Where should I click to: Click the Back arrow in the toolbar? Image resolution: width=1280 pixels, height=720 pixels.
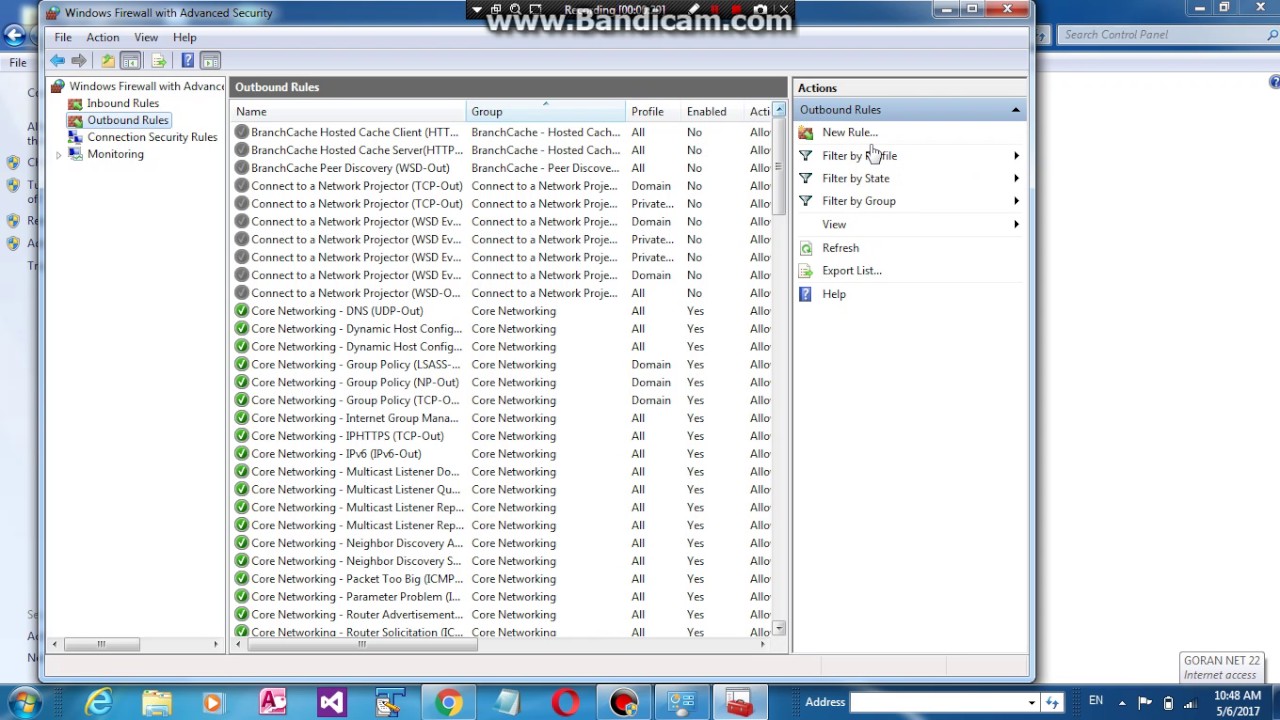(58, 61)
